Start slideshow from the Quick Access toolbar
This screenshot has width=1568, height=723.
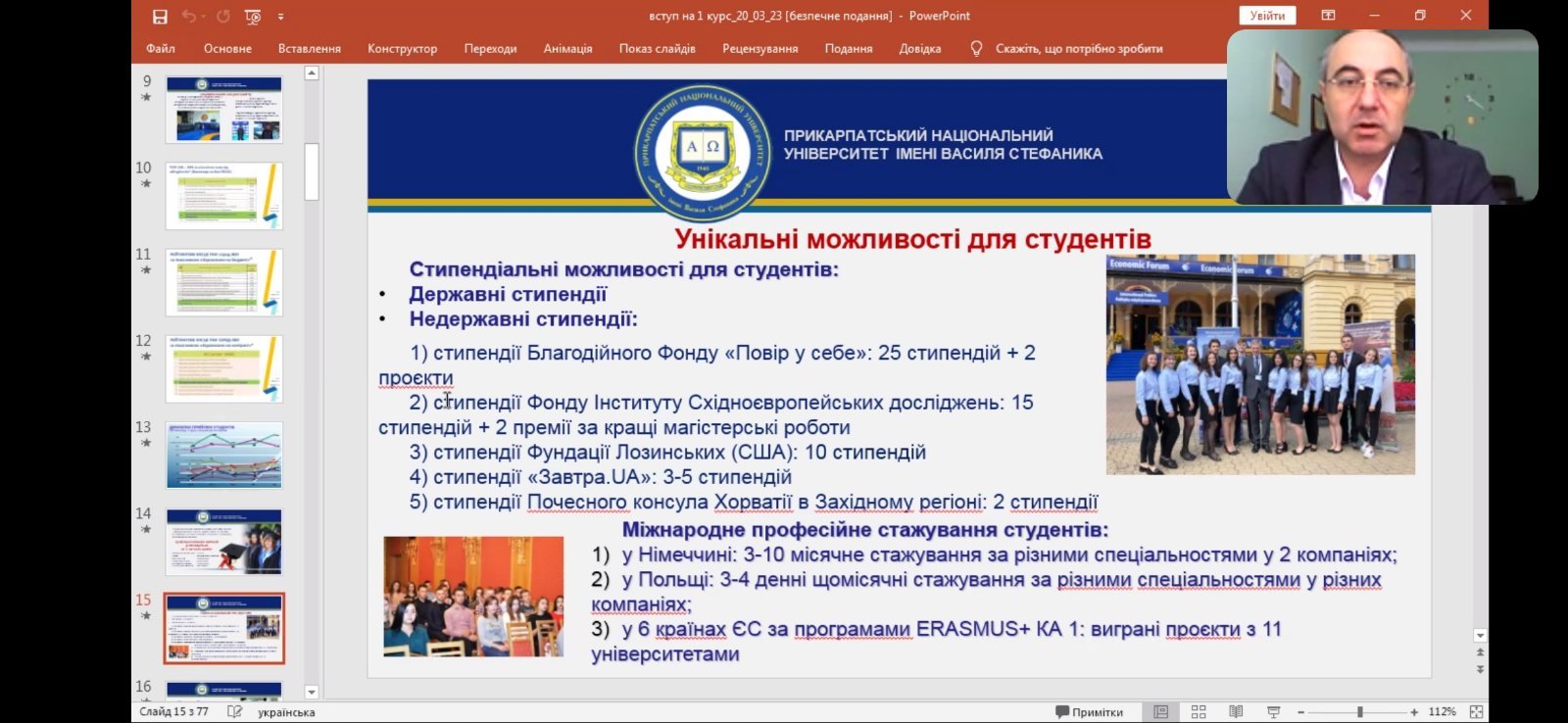pos(253,17)
